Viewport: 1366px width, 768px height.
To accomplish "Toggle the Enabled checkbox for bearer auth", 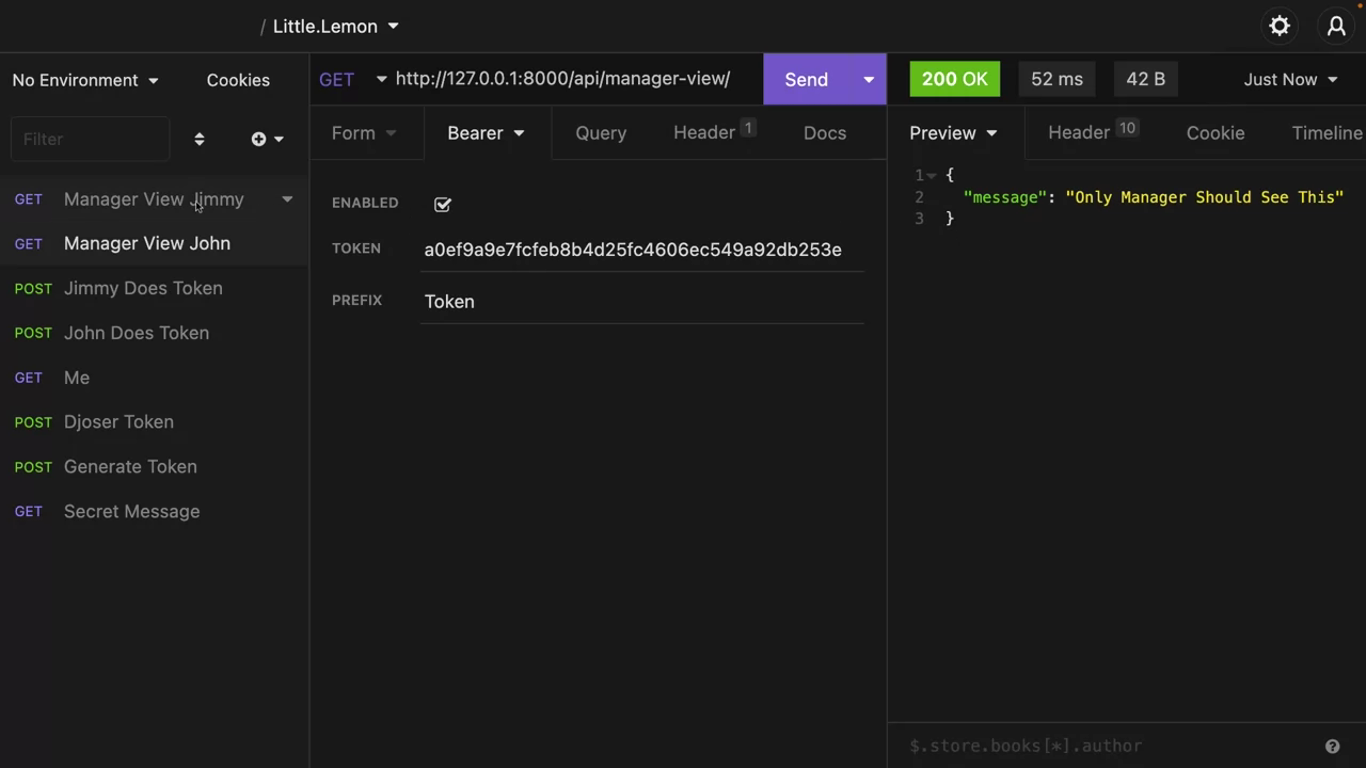I will click(442, 204).
